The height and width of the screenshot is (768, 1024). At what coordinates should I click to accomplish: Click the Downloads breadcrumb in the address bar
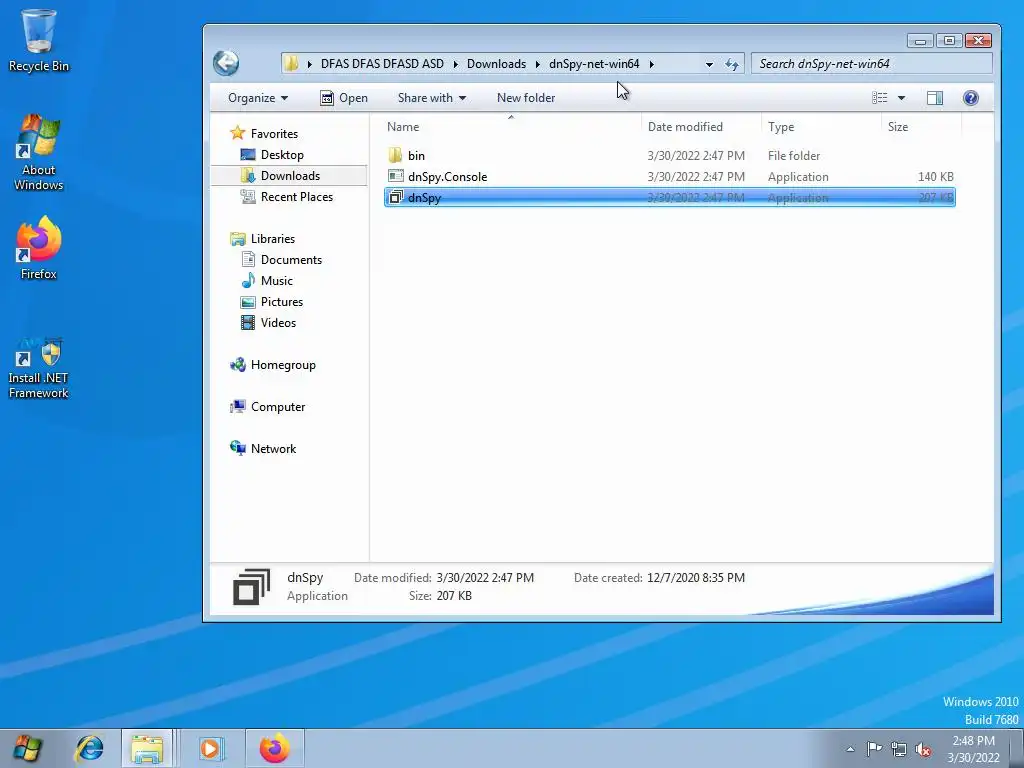coord(496,64)
